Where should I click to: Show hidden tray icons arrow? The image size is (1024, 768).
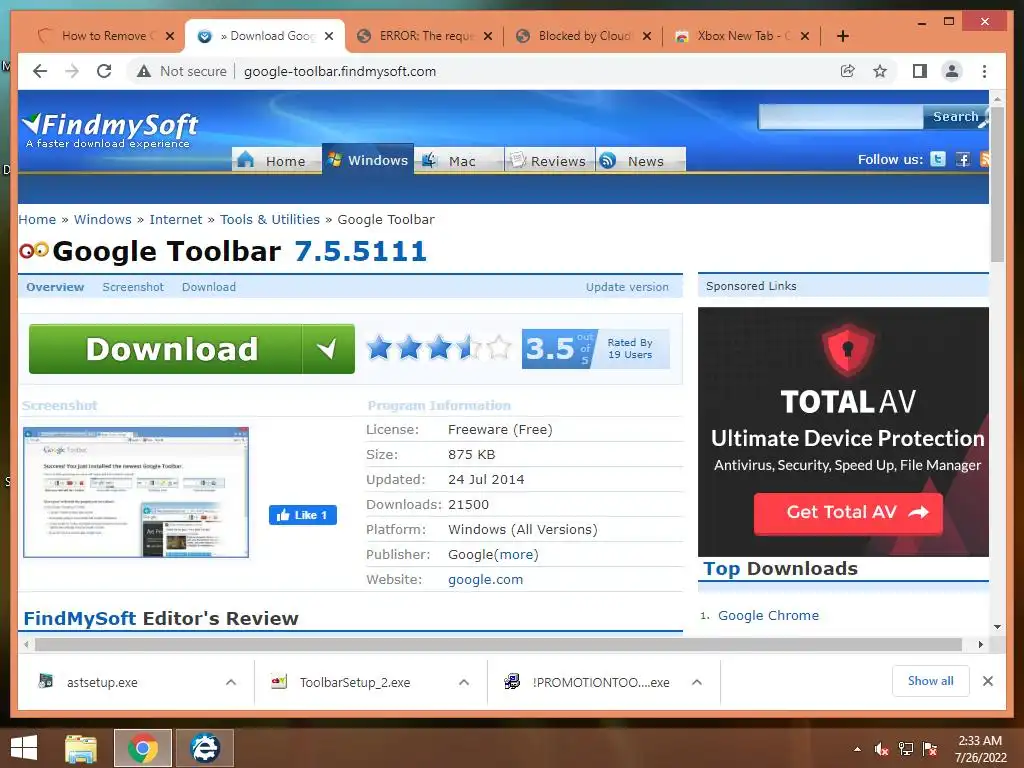click(x=857, y=749)
